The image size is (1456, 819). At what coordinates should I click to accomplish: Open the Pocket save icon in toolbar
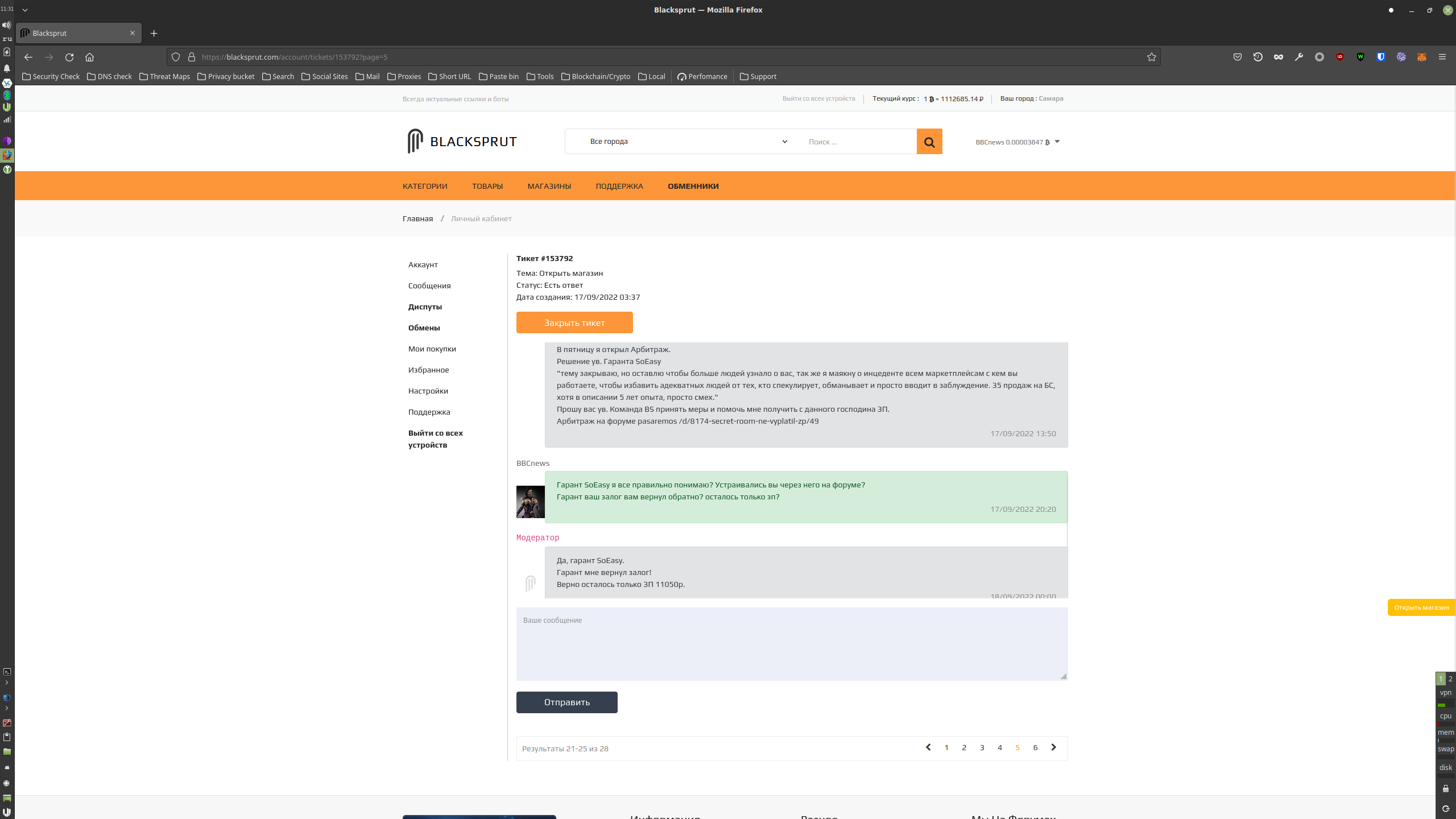point(1238,57)
